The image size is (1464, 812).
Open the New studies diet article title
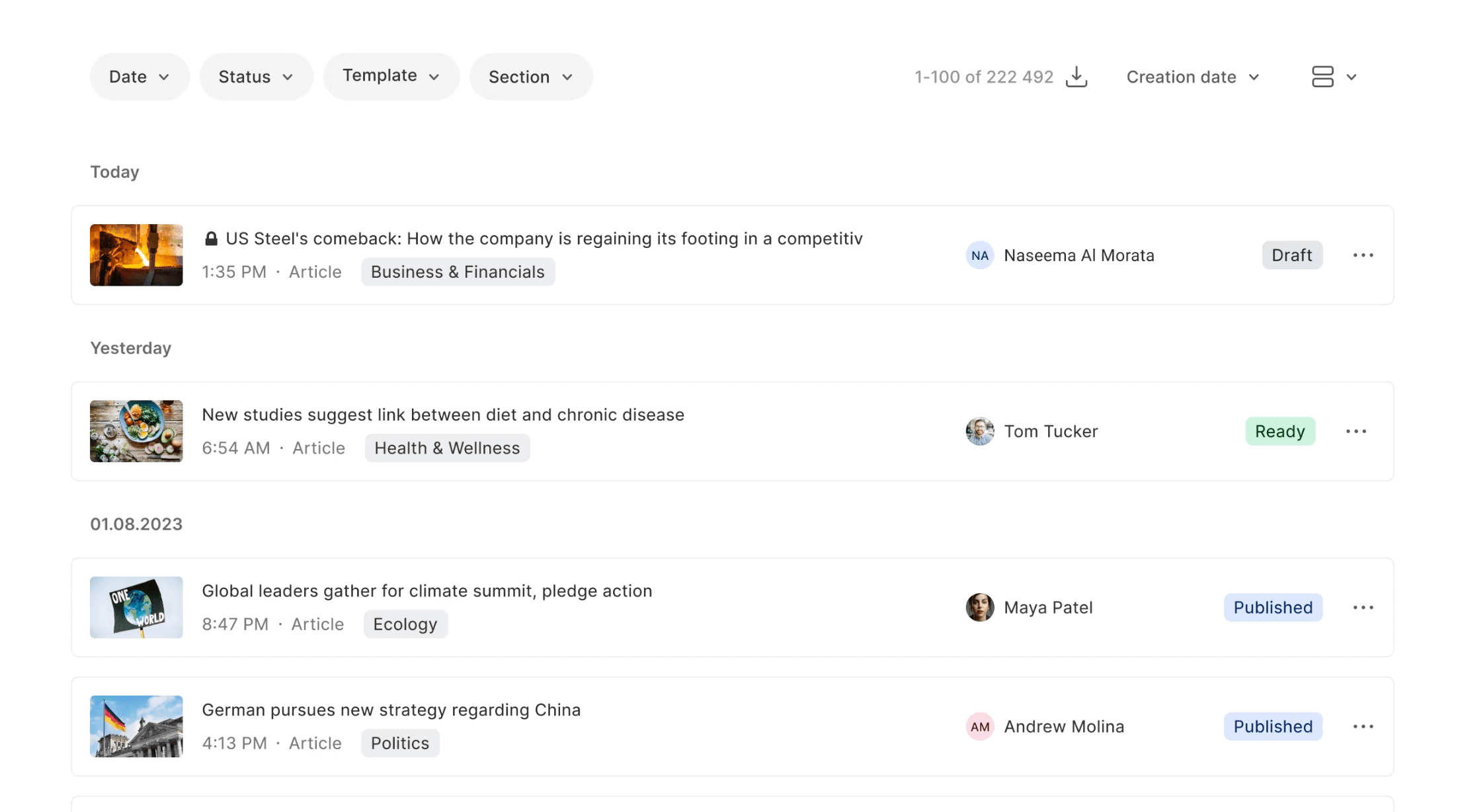click(x=442, y=415)
